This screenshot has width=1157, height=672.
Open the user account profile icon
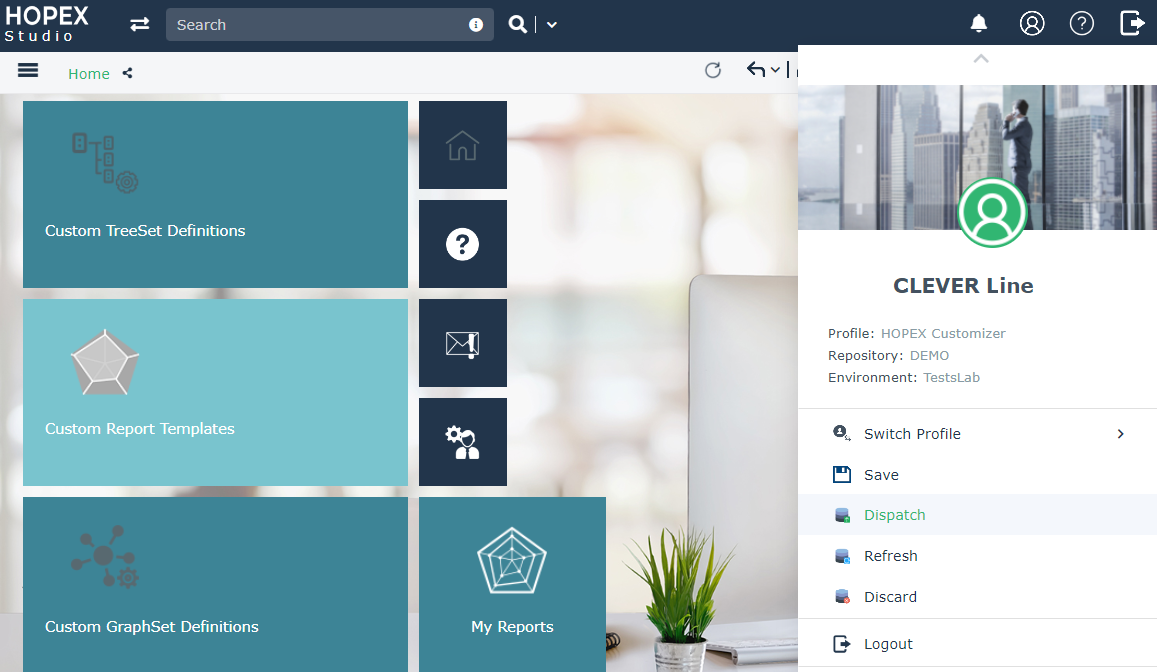click(1031, 23)
